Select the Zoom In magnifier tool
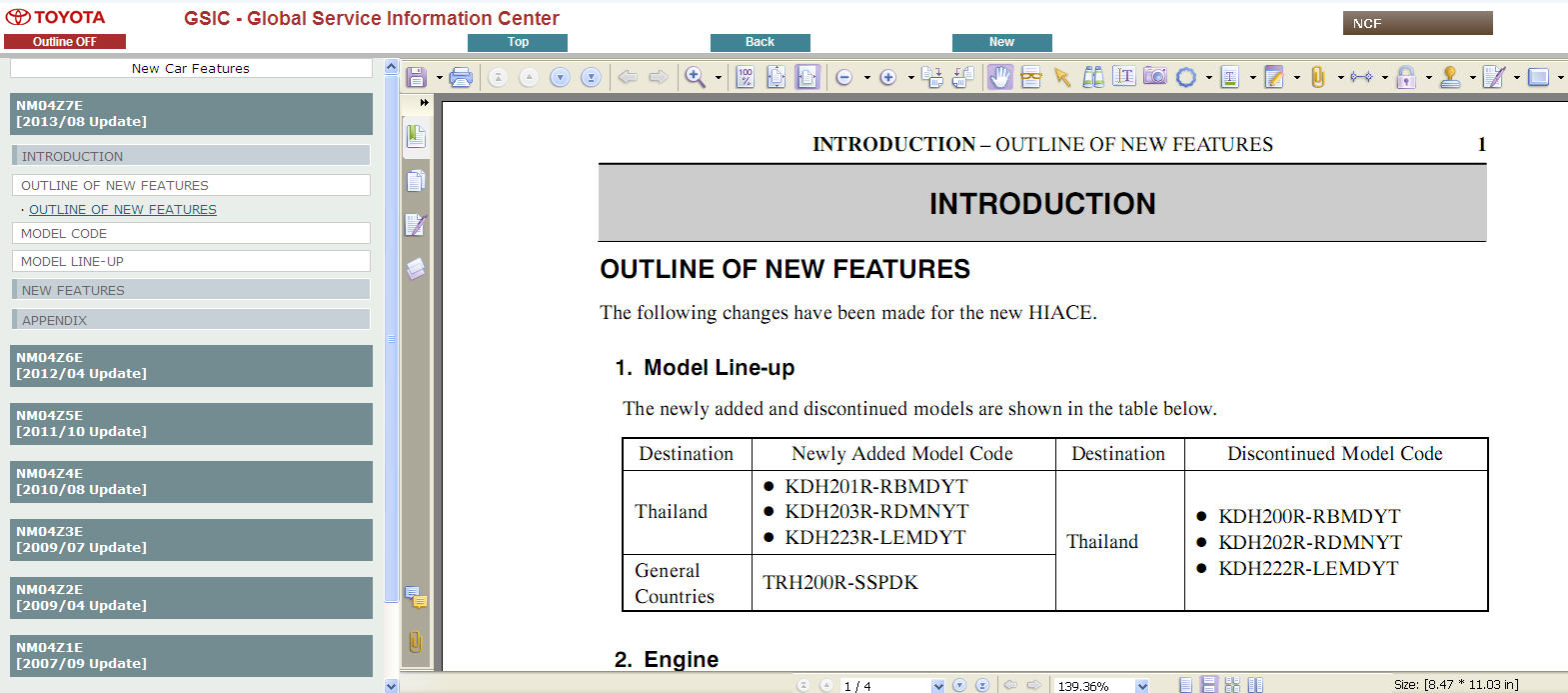This screenshot has height=693, width=1568. (695, 77)
